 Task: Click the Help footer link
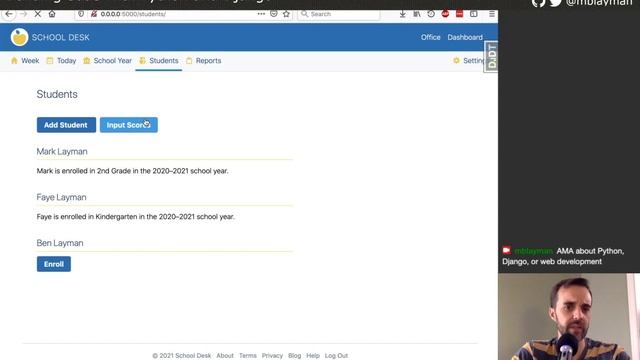coord(313,356)
